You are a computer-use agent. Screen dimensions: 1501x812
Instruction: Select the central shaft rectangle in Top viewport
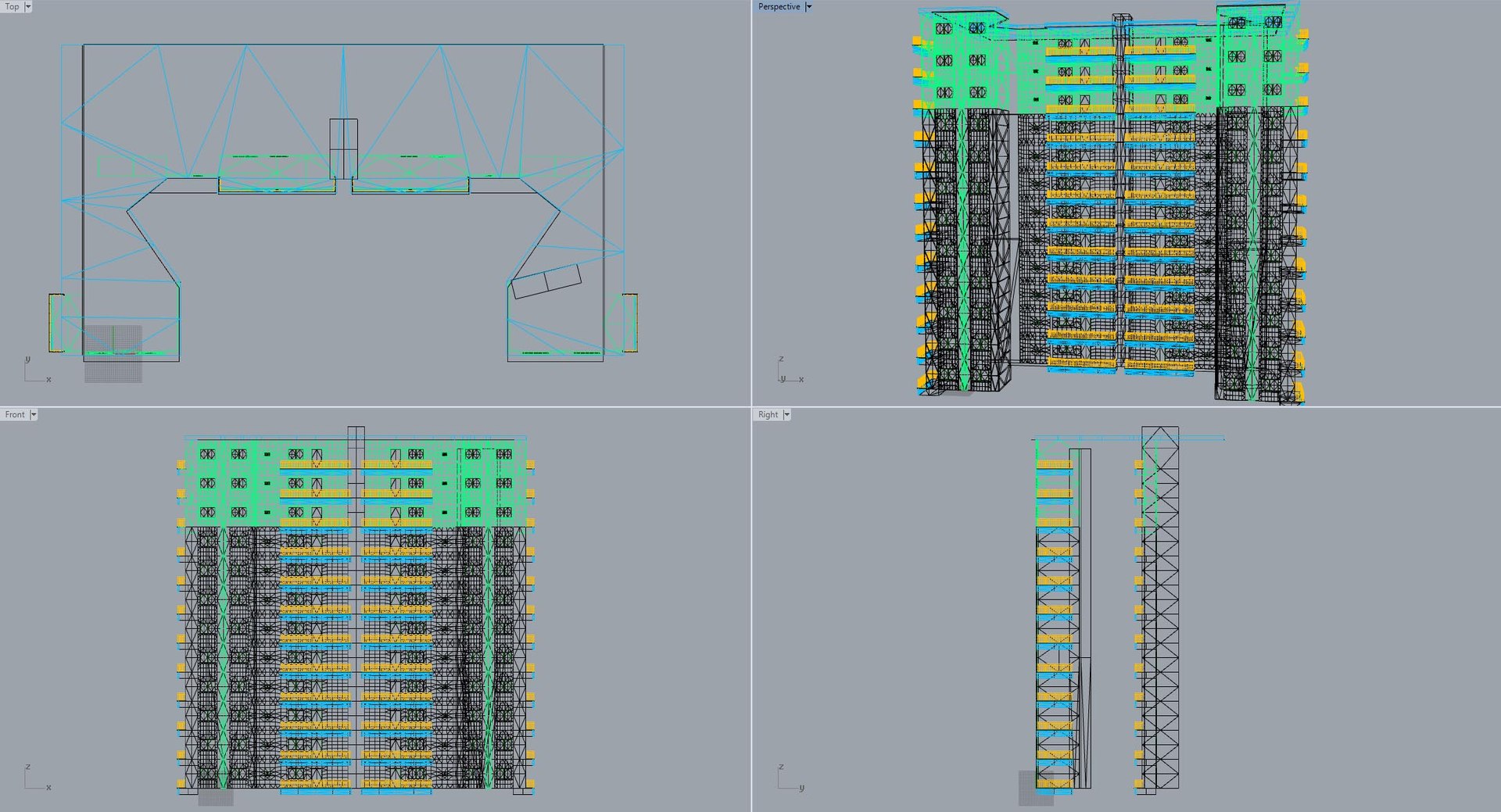tap(343, 148)
